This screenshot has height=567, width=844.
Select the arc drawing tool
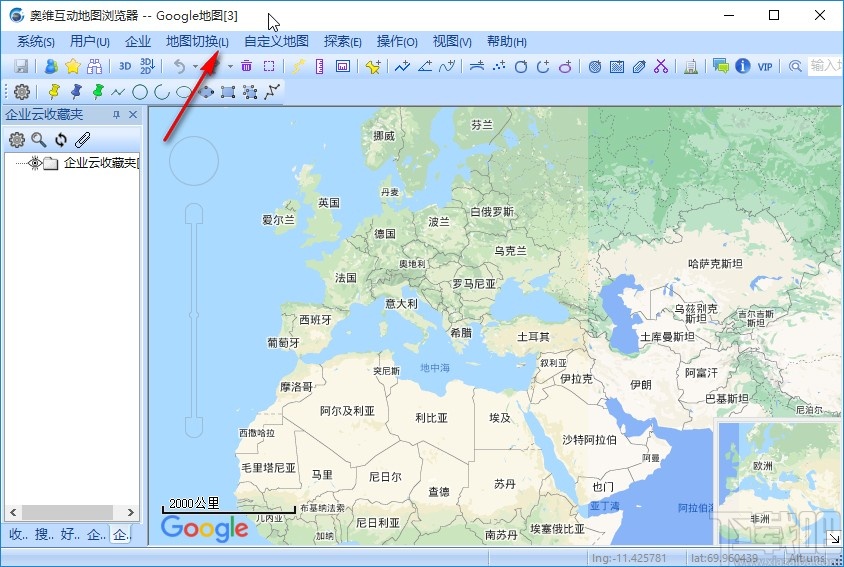pos(161,92)
